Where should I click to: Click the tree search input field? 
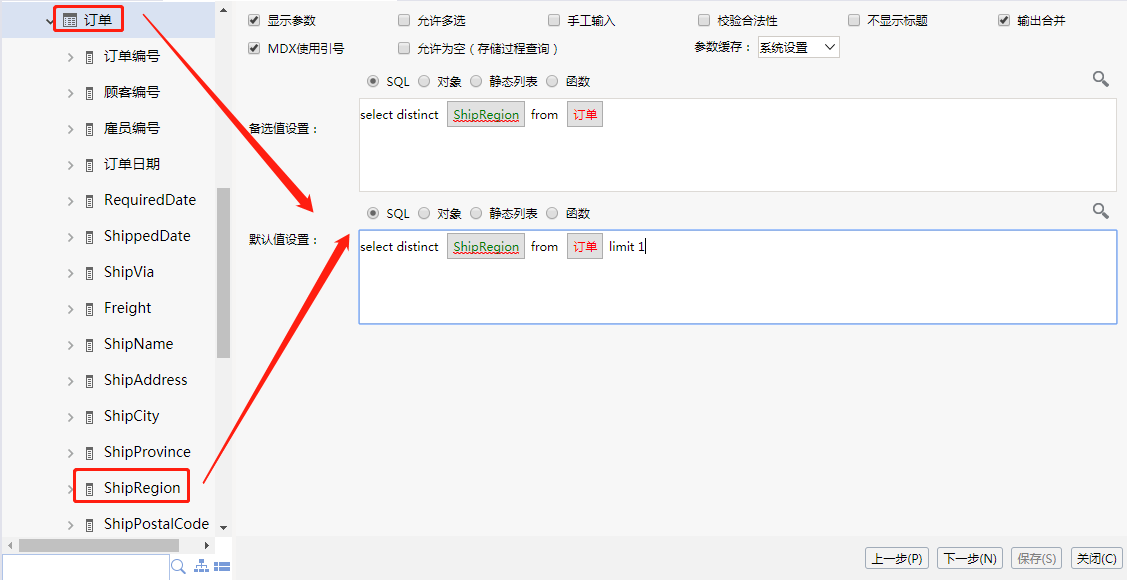[85, 567]
